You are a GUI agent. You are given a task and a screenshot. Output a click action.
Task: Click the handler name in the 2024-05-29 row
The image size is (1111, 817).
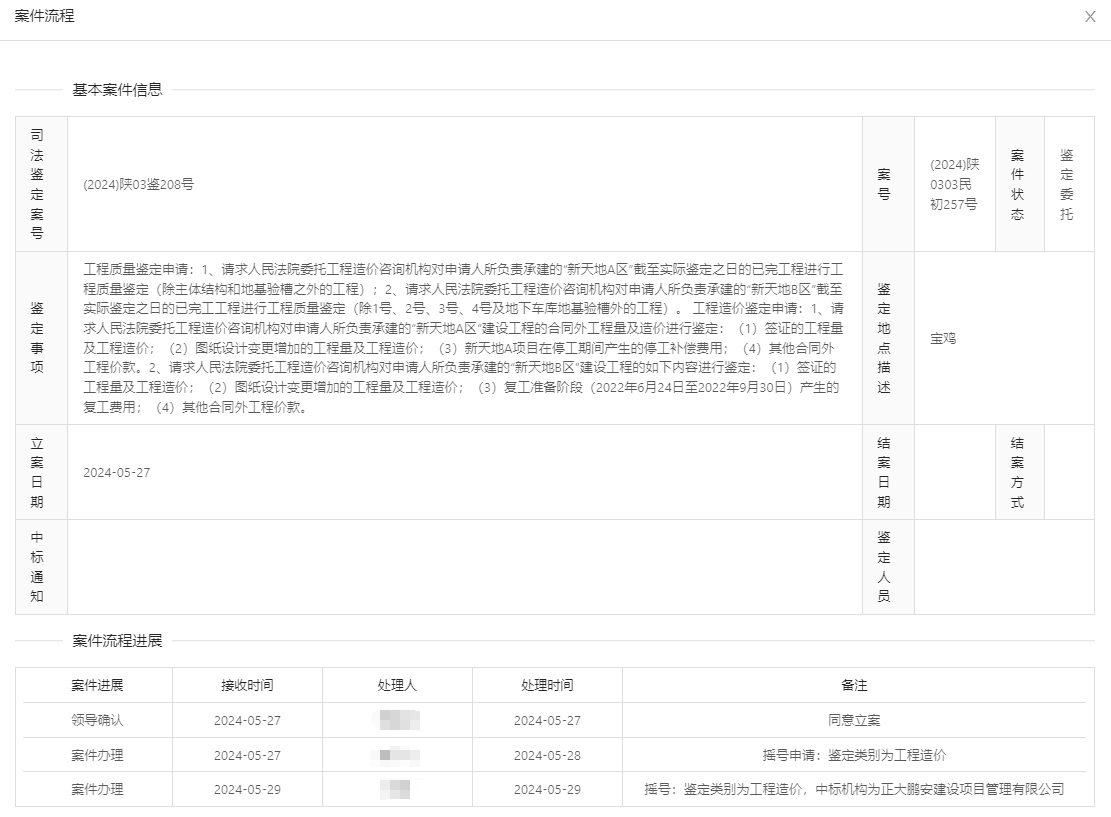point(397,789)
